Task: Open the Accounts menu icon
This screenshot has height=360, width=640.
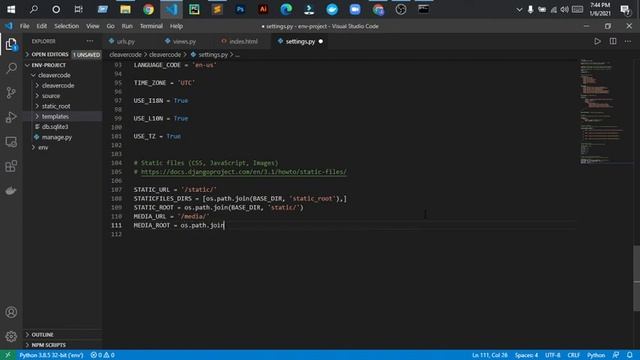Action: click(11, 312)
